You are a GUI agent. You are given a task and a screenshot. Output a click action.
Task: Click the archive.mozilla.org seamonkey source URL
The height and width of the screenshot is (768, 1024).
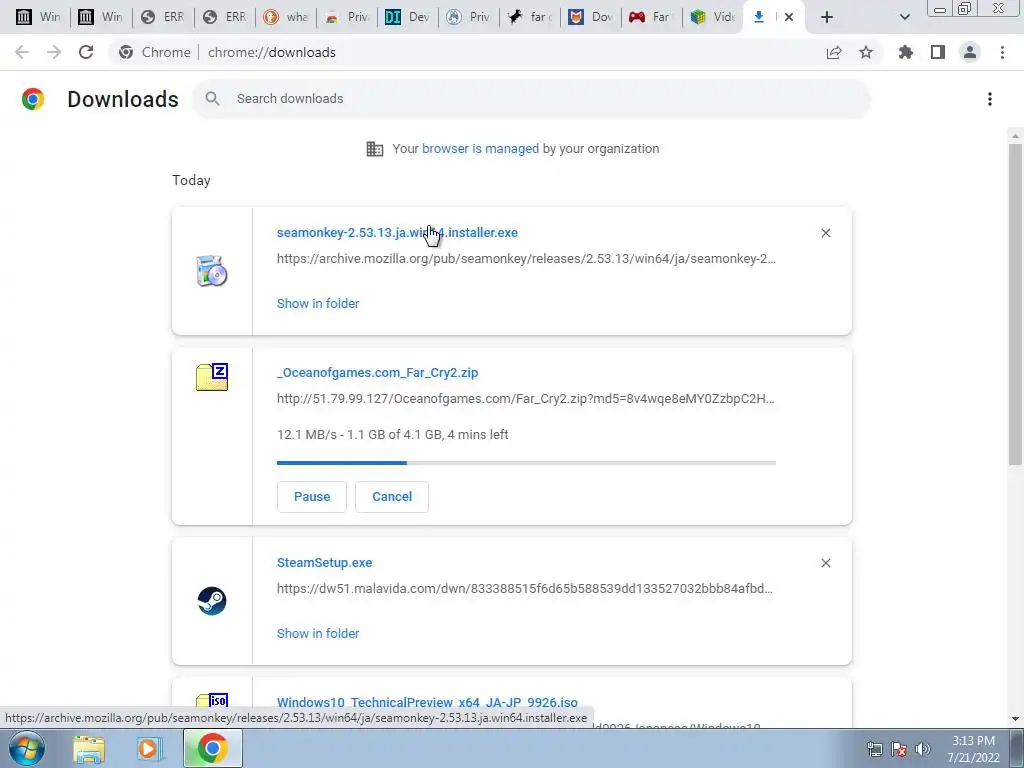(x=526, y=259)
